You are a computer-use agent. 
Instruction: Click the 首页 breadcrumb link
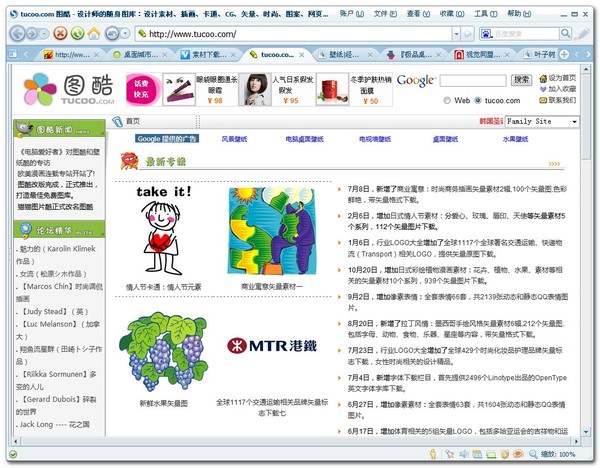pos(133,121)
